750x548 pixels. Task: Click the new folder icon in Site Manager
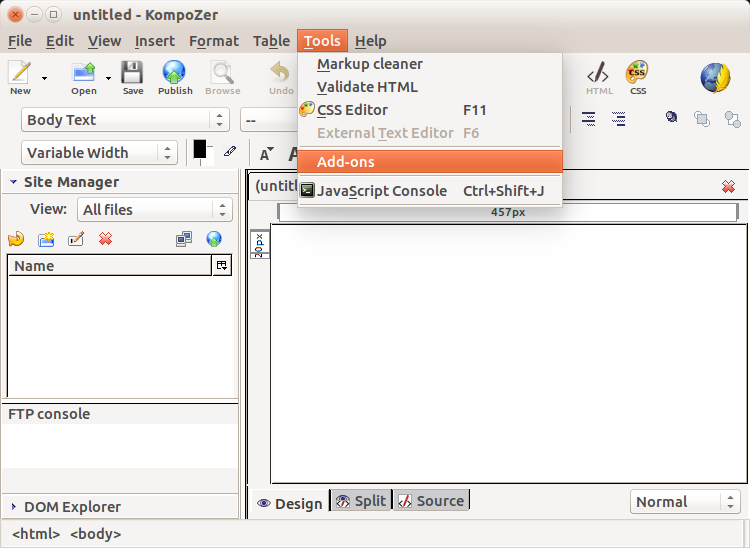pos(46,239)
